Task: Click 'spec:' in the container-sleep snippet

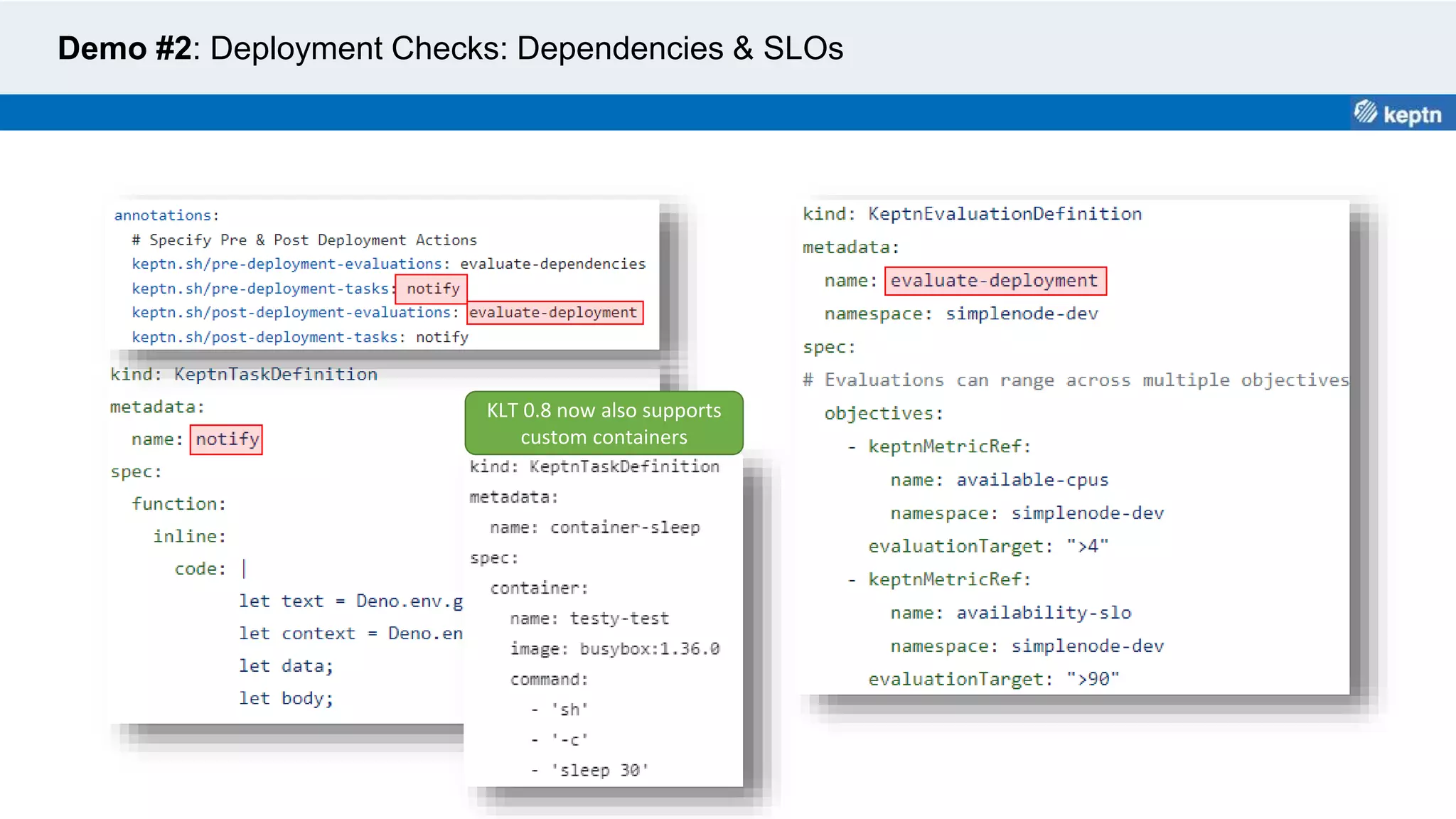Action: coord(494,558)
